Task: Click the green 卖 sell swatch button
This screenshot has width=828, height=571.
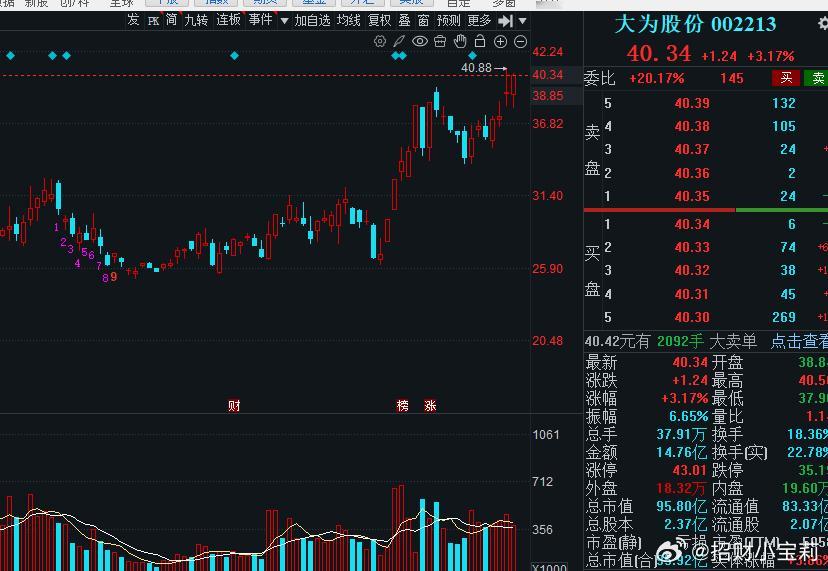Action: click(816, 78)
